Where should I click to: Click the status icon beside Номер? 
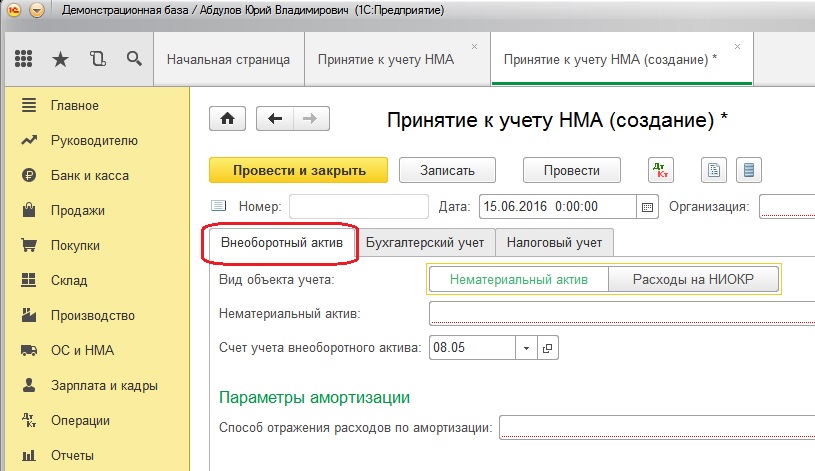click(218, 206)
